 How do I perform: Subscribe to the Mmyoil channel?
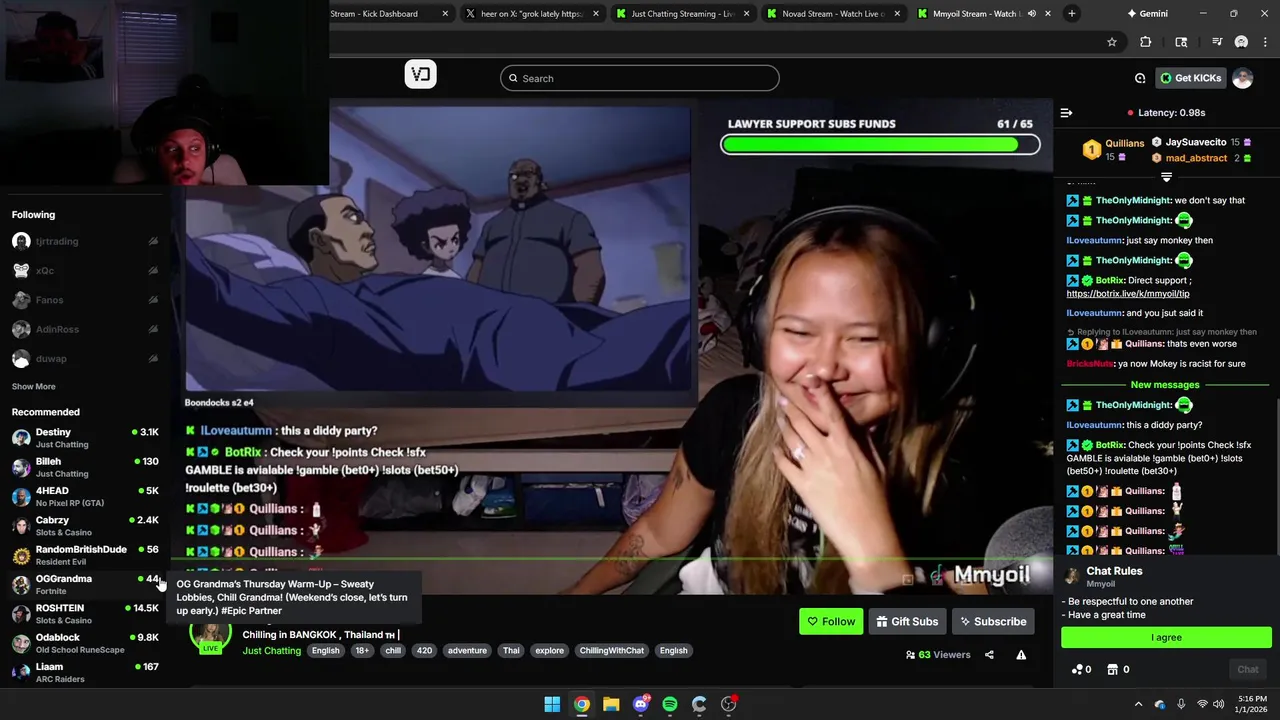(x=993, y=622)
